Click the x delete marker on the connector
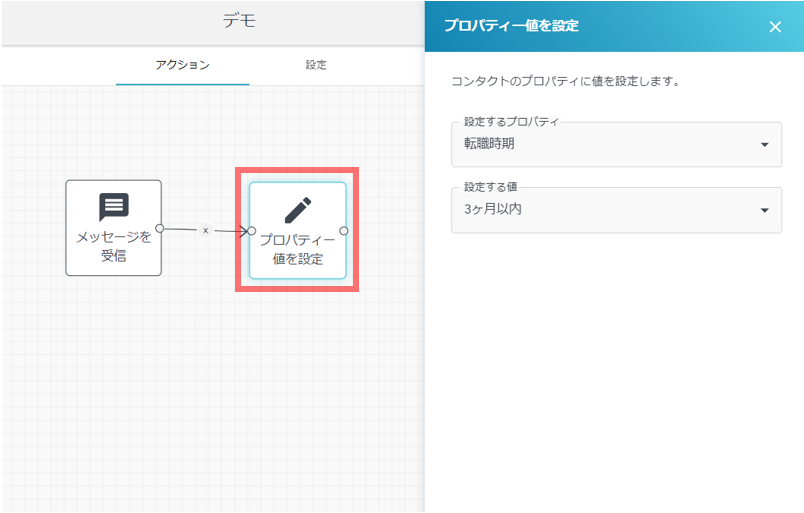The height and width of the screenshot is (513, 804). [x=206, y=230]
